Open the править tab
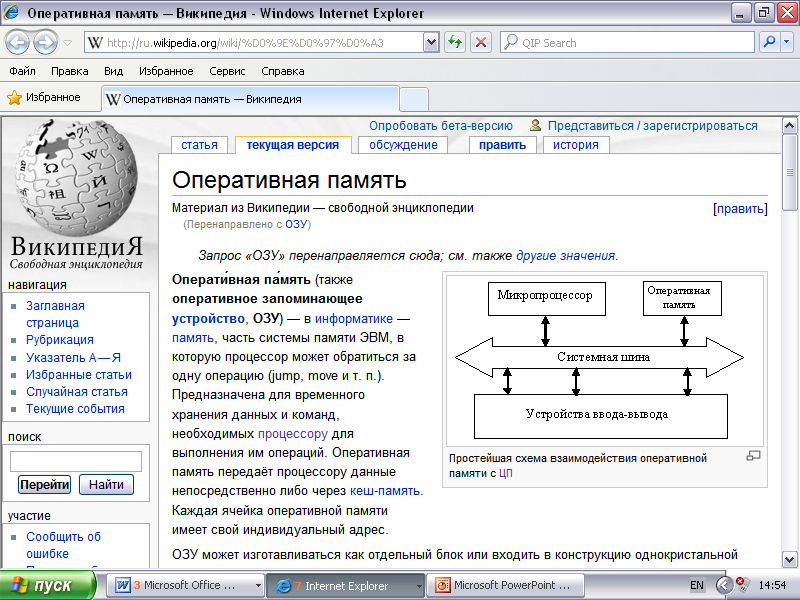This screenshot has width=800, height=600. click(502, 145)
